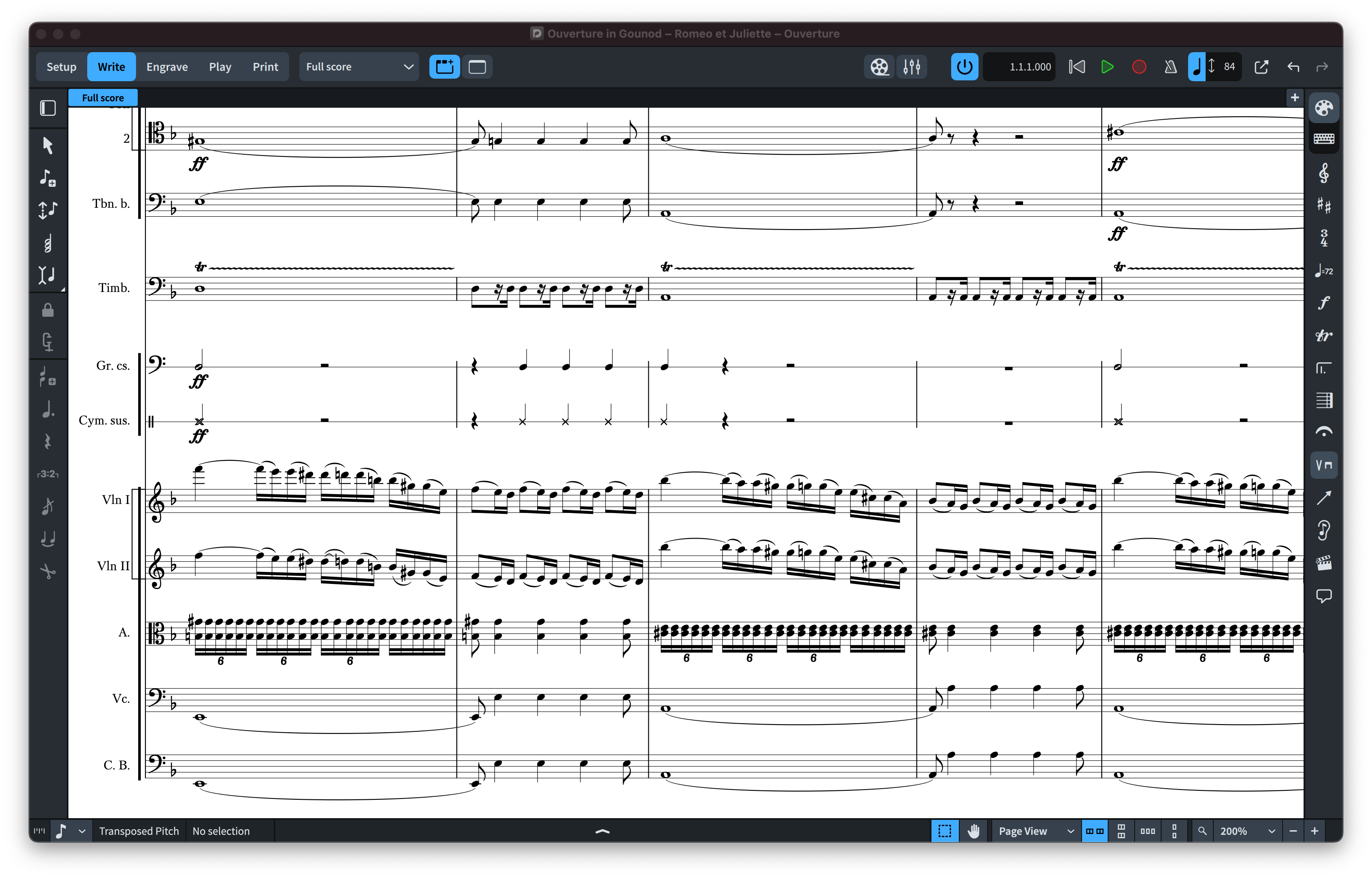Switch to Engrave mode
Screen dimensions: 1372x878
tap(166, 67)
